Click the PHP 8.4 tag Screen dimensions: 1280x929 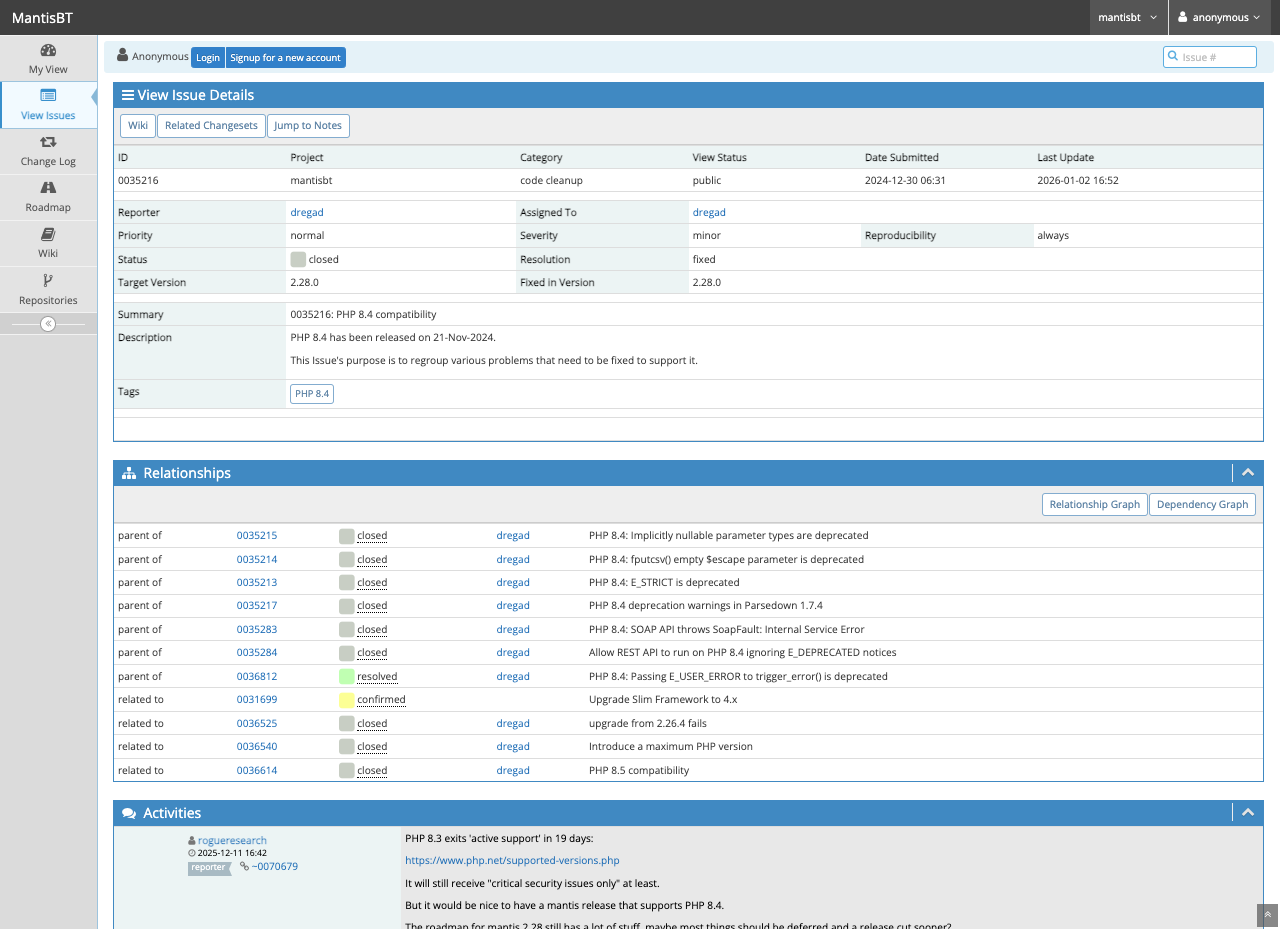[x=312, y=394]
